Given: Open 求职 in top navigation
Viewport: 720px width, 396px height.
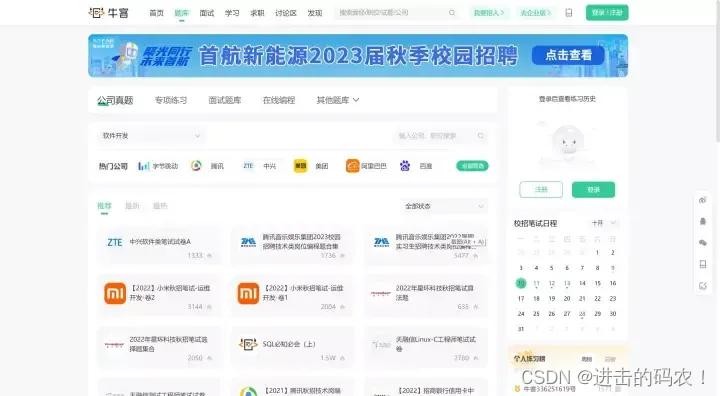Looking at the screenshot, I should [x=257, y=13].
